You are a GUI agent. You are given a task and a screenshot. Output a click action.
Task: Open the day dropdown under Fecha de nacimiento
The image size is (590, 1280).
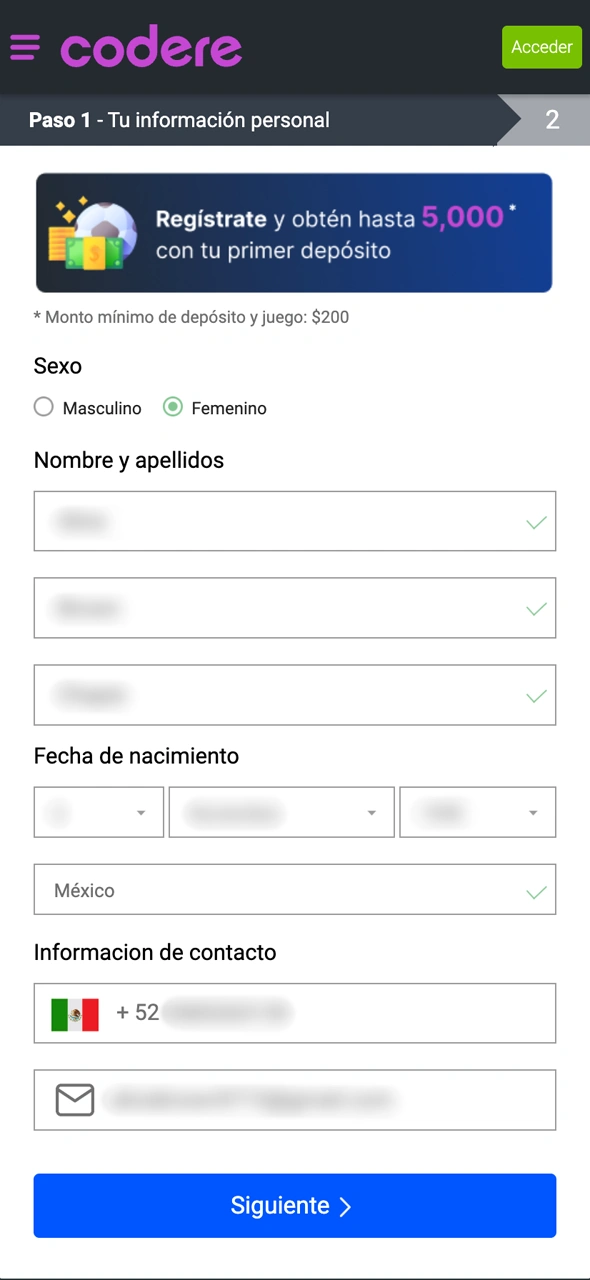pyautogui.click(x=98, y=812)
